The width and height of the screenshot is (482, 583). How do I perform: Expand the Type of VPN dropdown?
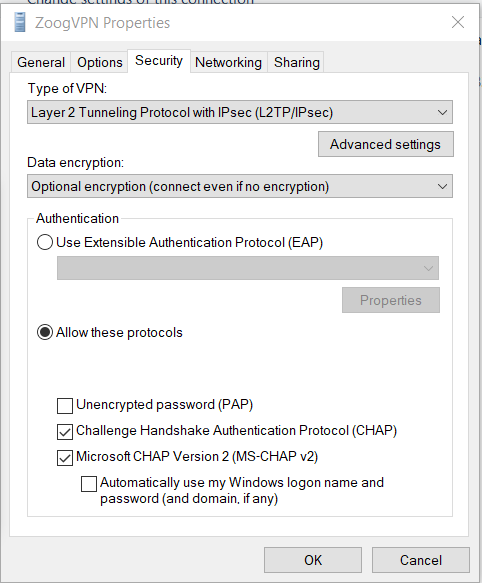pos(240,112)
